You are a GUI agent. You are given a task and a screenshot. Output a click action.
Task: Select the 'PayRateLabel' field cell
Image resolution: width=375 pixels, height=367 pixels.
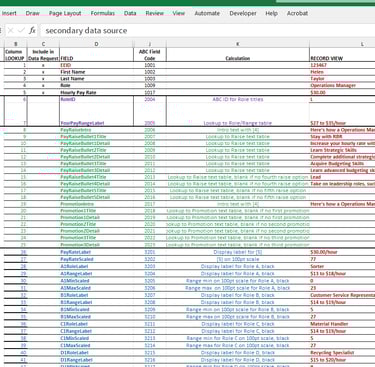[96, 252]
